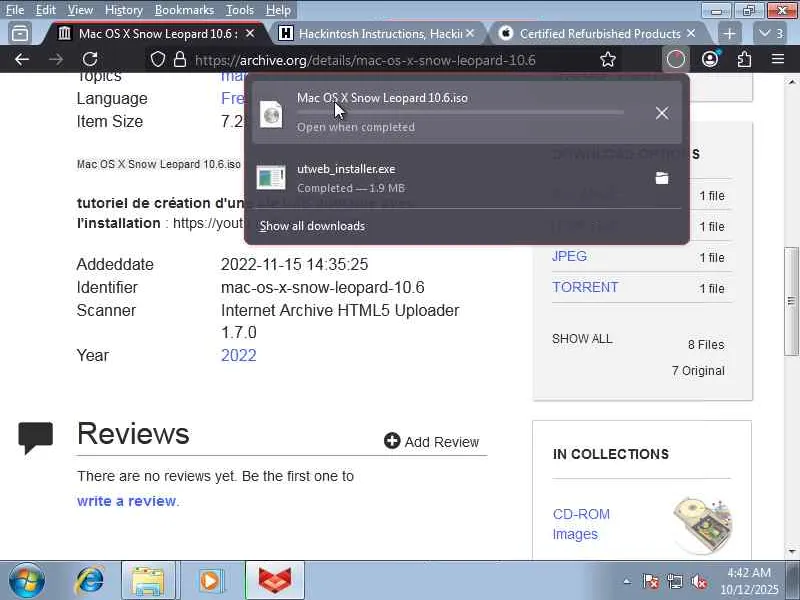The image size is (800, 600).
Task: Cancel the Mac OS X Snow Leopard download
Action: click(x=662, y=113)
